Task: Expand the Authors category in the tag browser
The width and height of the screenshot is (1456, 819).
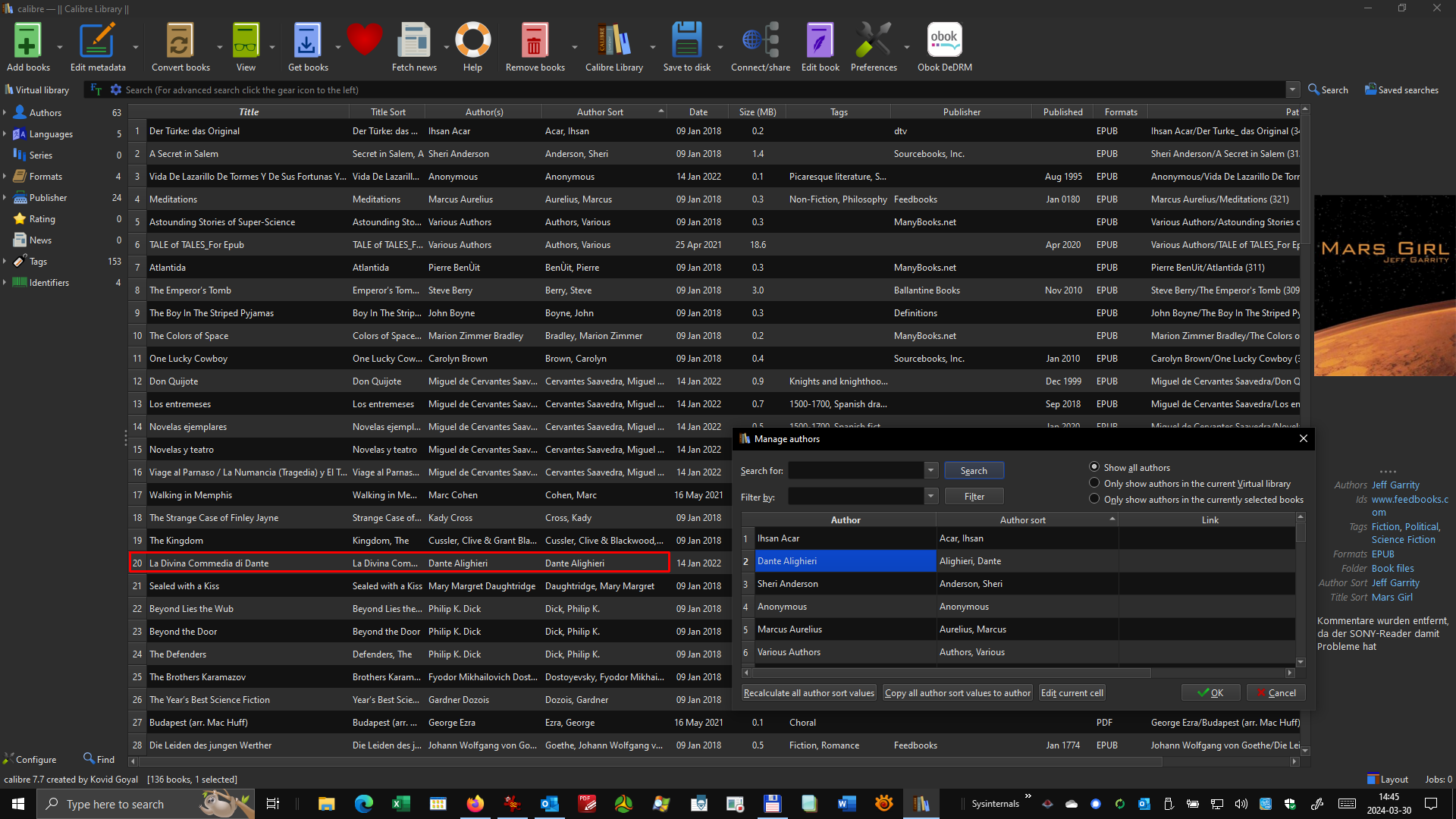Action: click(5, 112)
